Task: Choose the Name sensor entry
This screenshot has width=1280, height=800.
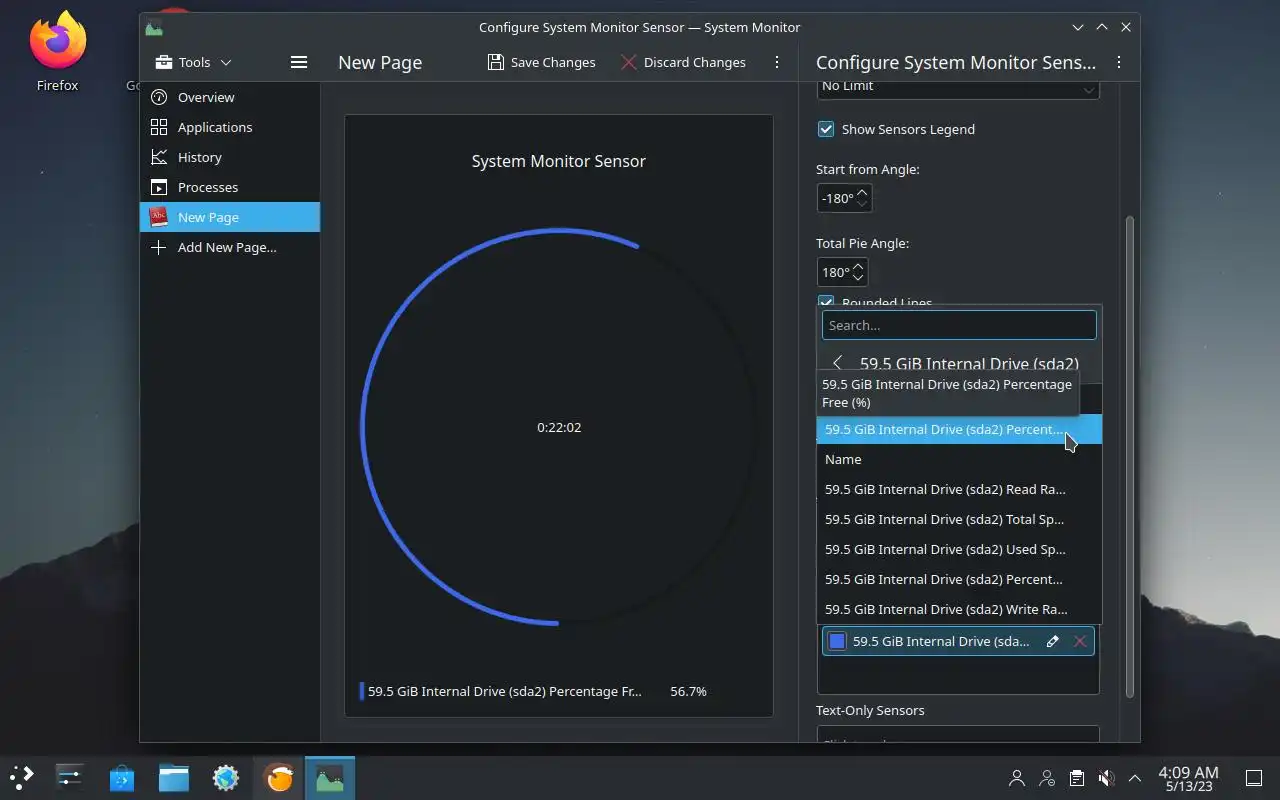Action: [959, 459]
